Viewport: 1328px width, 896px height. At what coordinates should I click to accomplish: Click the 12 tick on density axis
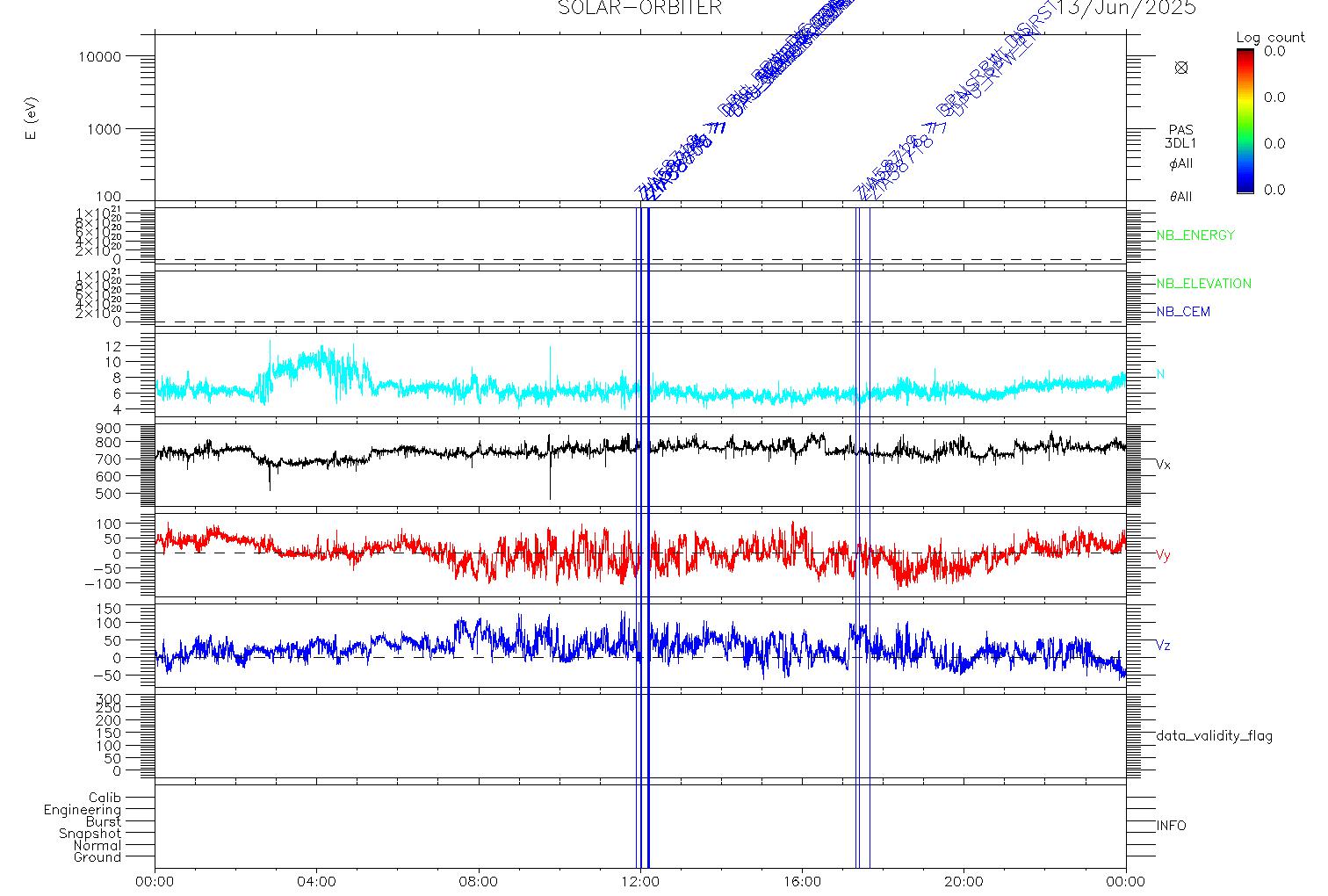click(x=114, y=345)
